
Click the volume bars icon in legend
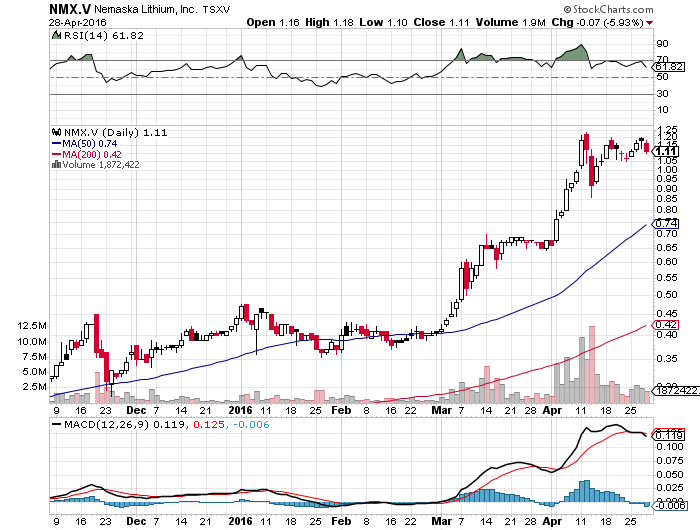(x=54, y=165)
